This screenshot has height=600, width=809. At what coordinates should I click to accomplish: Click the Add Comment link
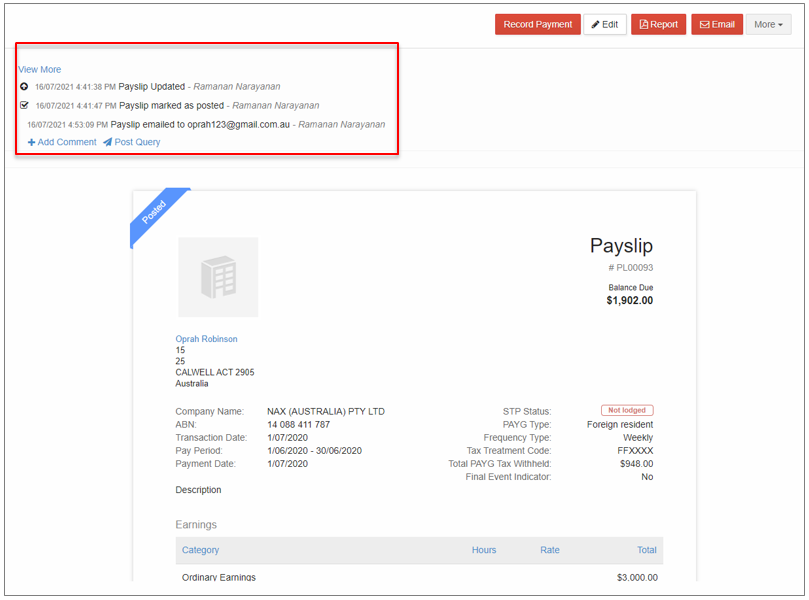pos(62,142)
